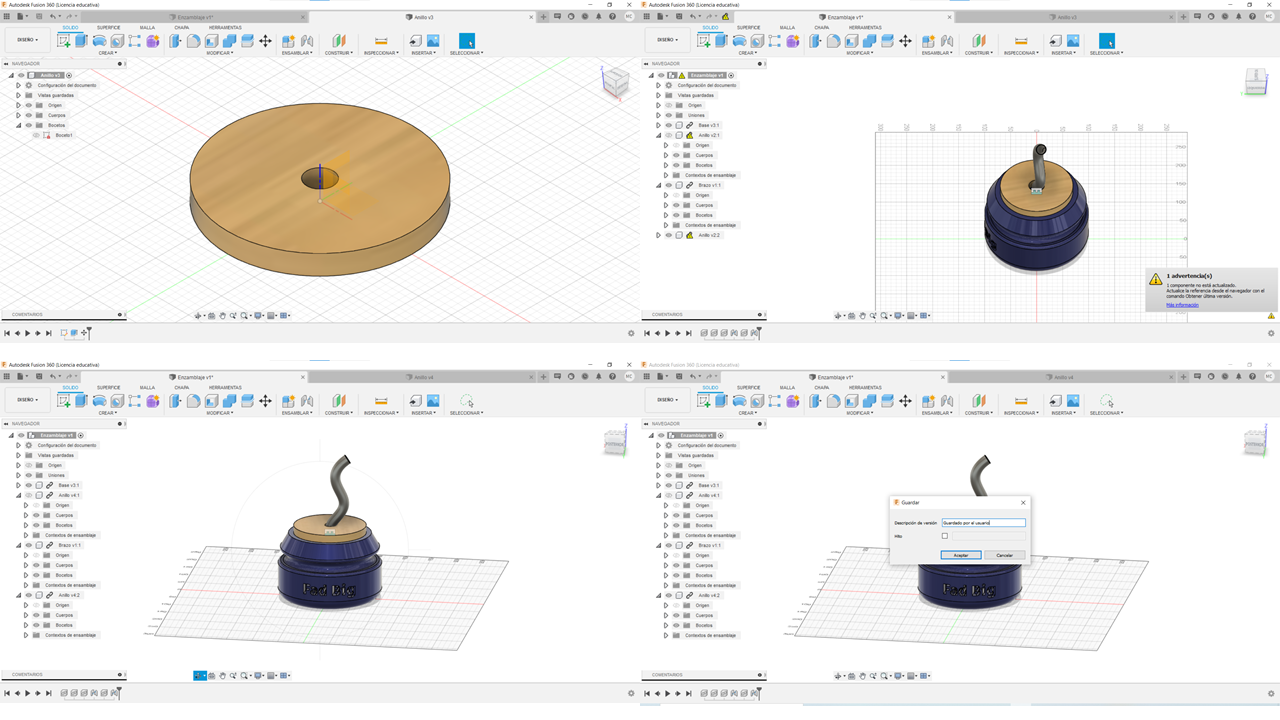Play the timeline in top-left window
The image size is (1280, 720).
27,333
